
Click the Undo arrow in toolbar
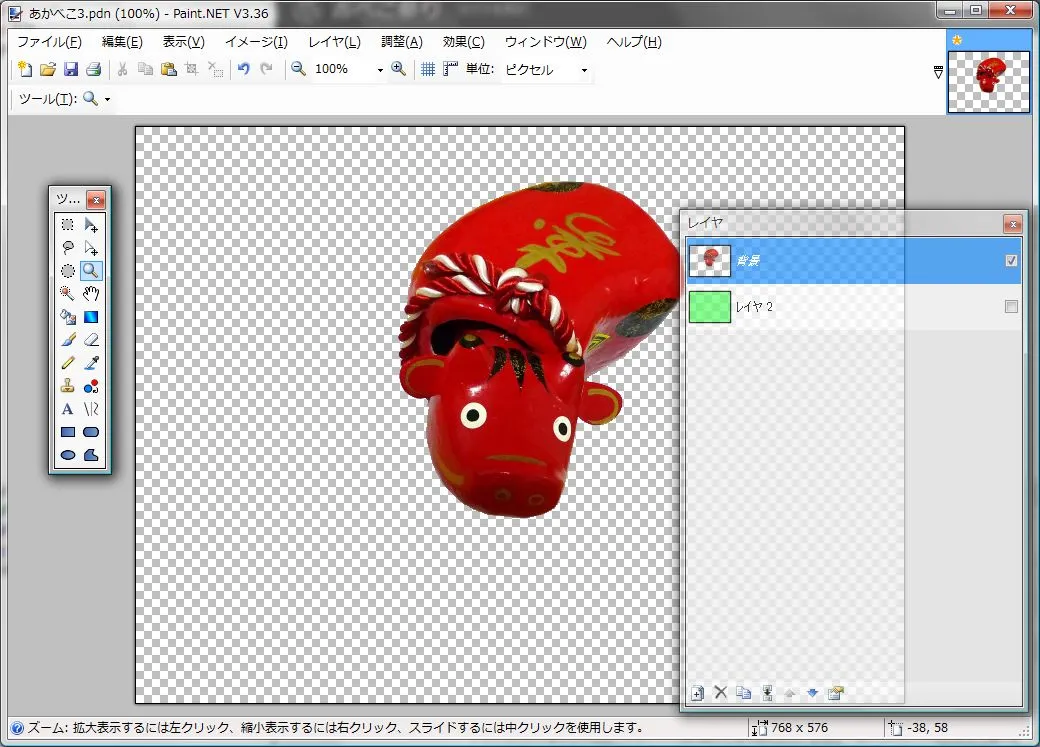(x=243, y=69)
